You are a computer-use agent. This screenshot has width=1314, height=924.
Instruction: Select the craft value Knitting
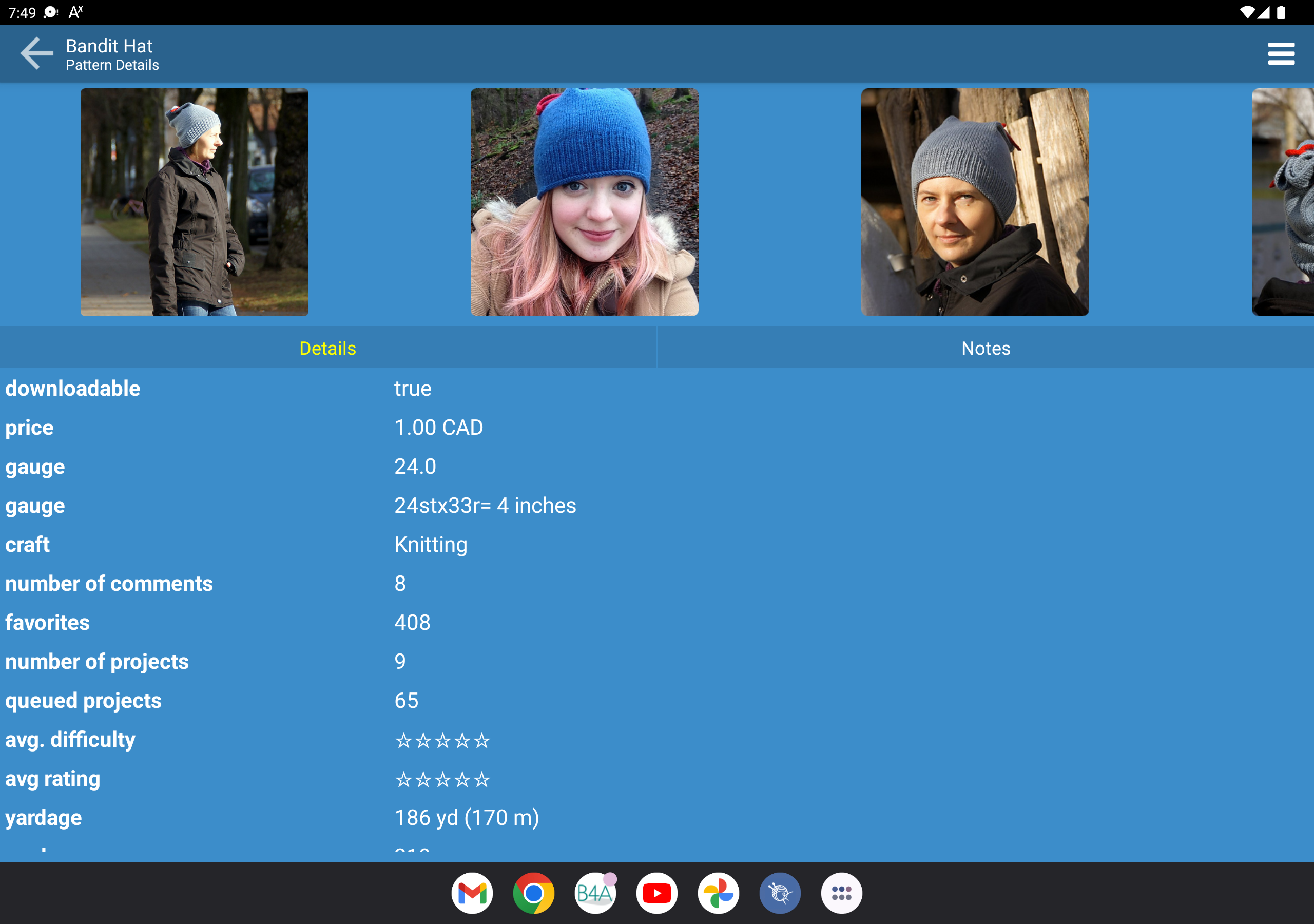[x=430, y=545]
